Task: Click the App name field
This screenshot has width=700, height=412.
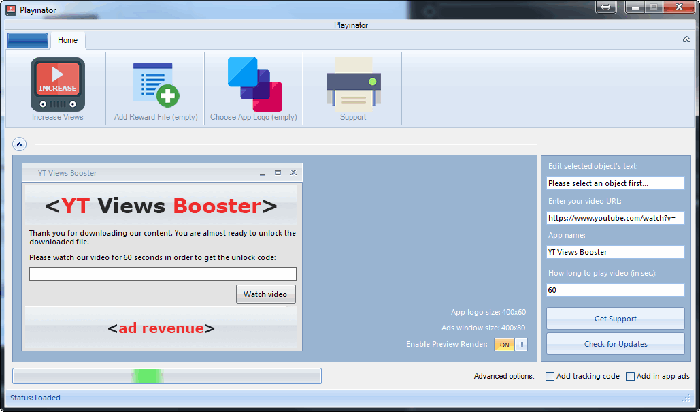Action: click(x=615, y=252)
